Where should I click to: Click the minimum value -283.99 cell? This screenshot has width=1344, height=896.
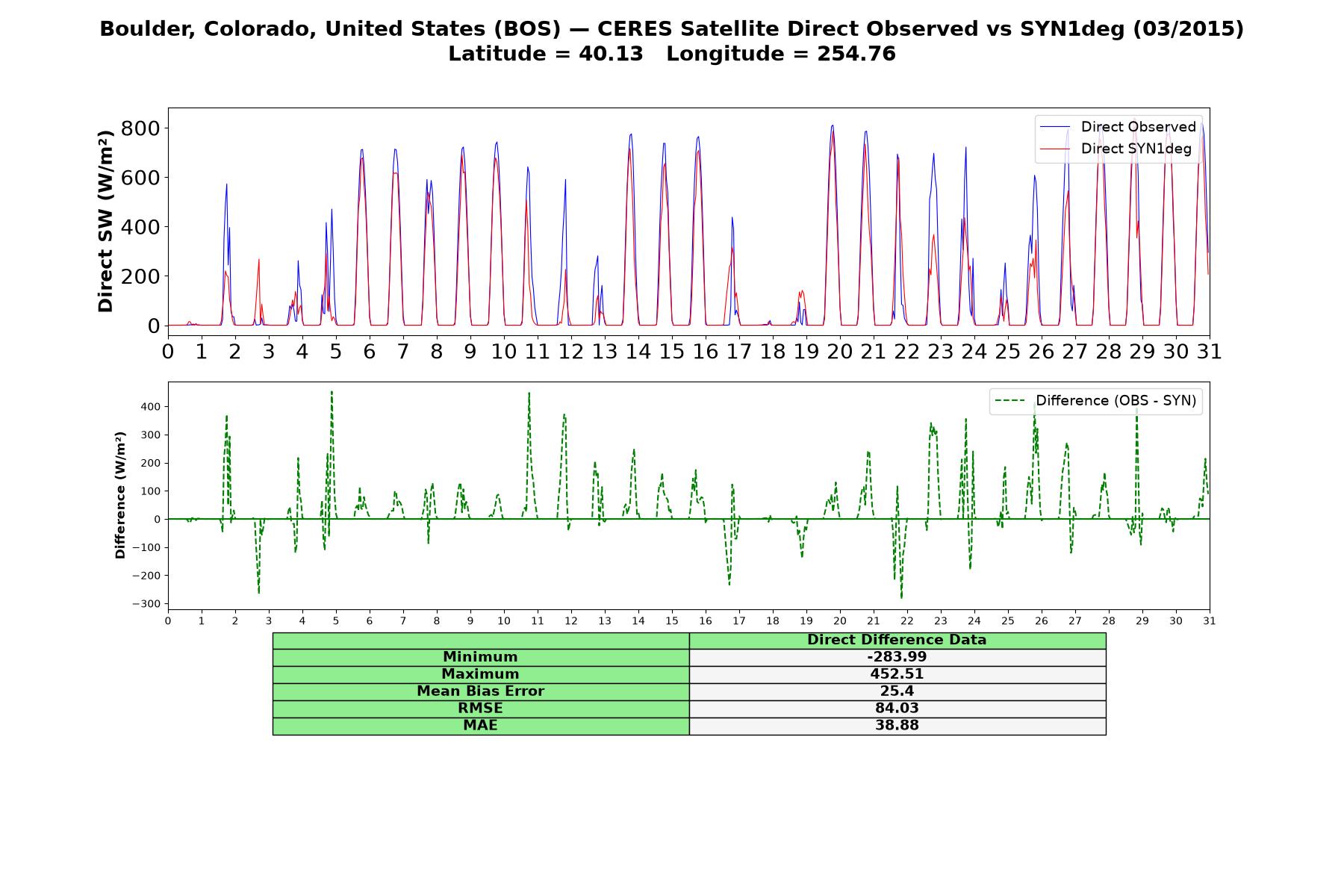pos(897,658)
